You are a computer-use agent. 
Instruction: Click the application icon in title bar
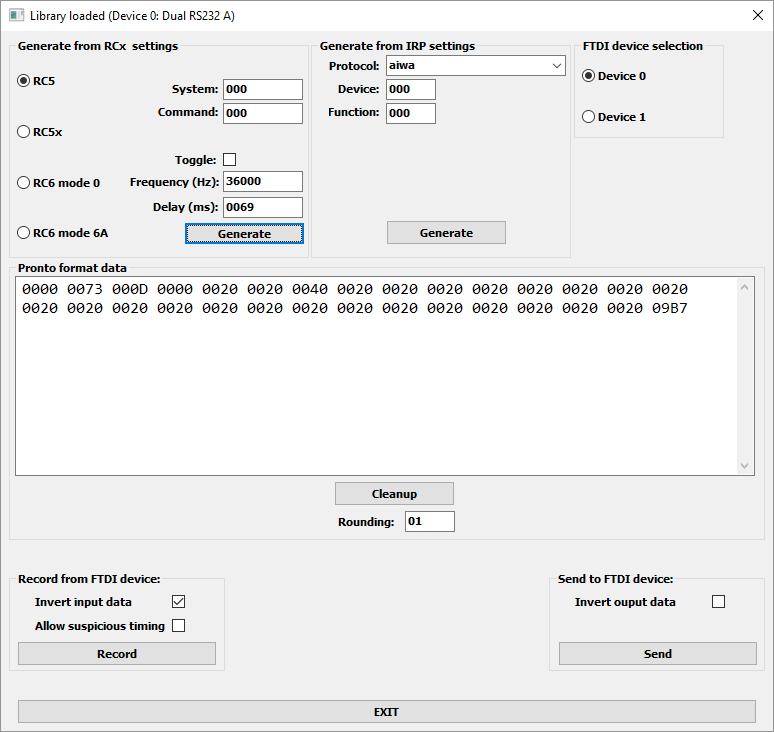tap(16, 16)
